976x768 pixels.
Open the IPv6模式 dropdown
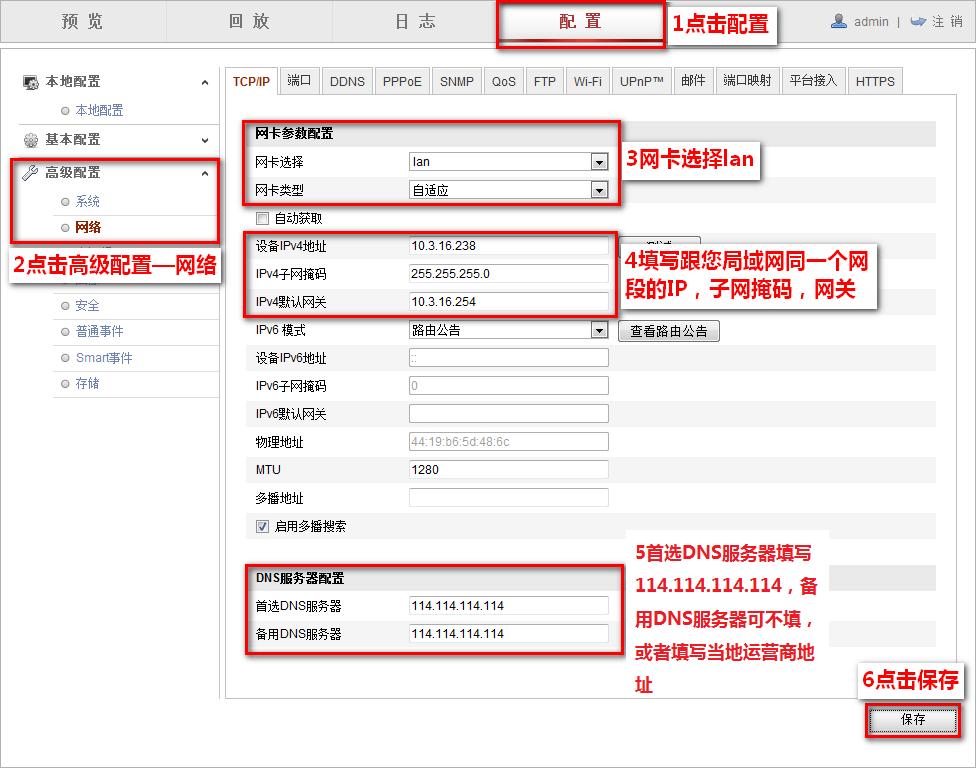(x=600, y=329)
